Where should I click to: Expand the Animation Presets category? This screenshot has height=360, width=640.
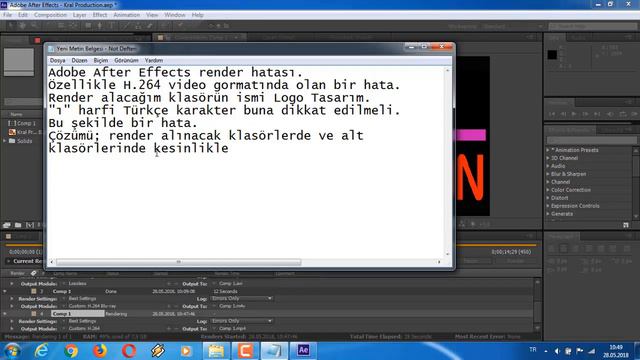coord(548,150)
